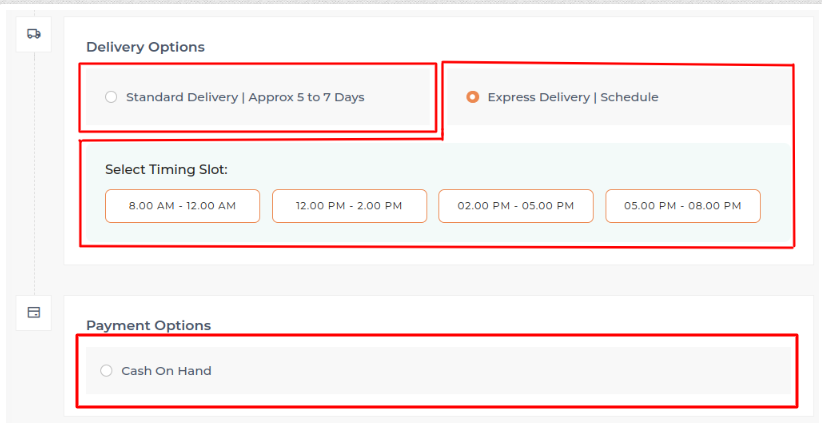Click the Delivery Options heading
The image size is (822, 428).
(x=145, y=47)
